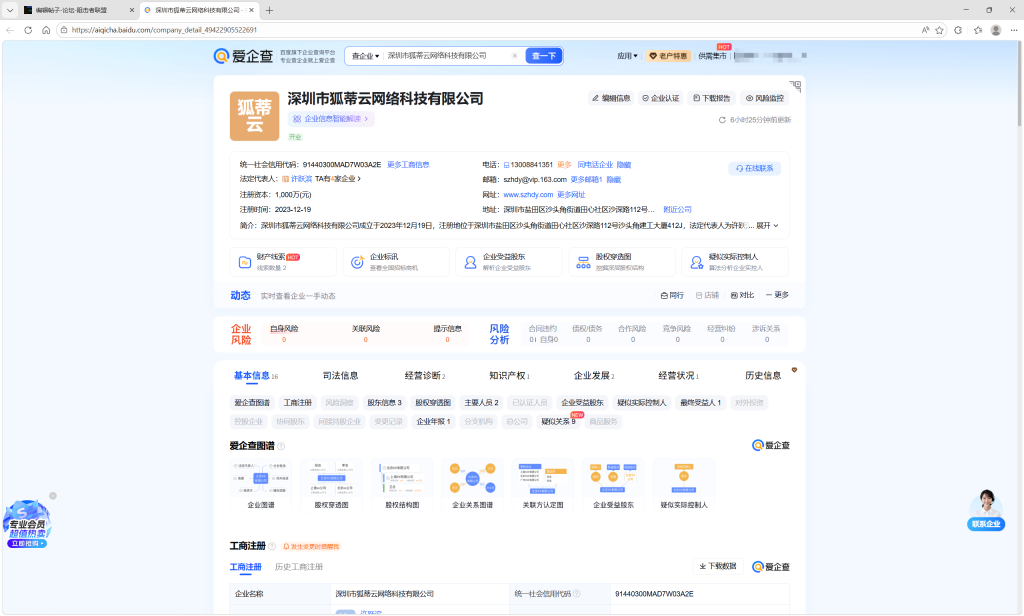Click the 下载报告 button

[712, 99]
